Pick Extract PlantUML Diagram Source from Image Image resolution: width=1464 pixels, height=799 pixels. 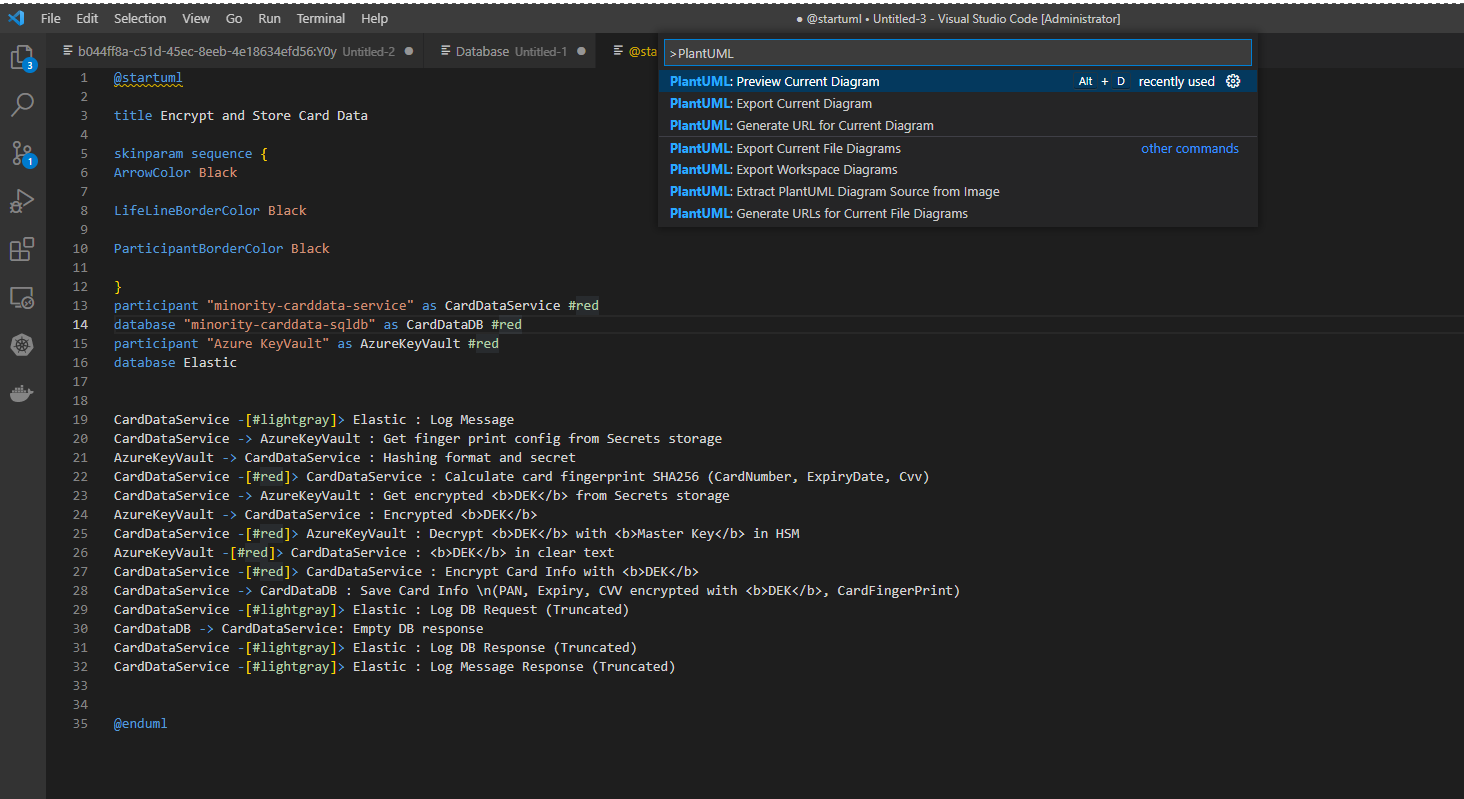(x=867, y=192)
